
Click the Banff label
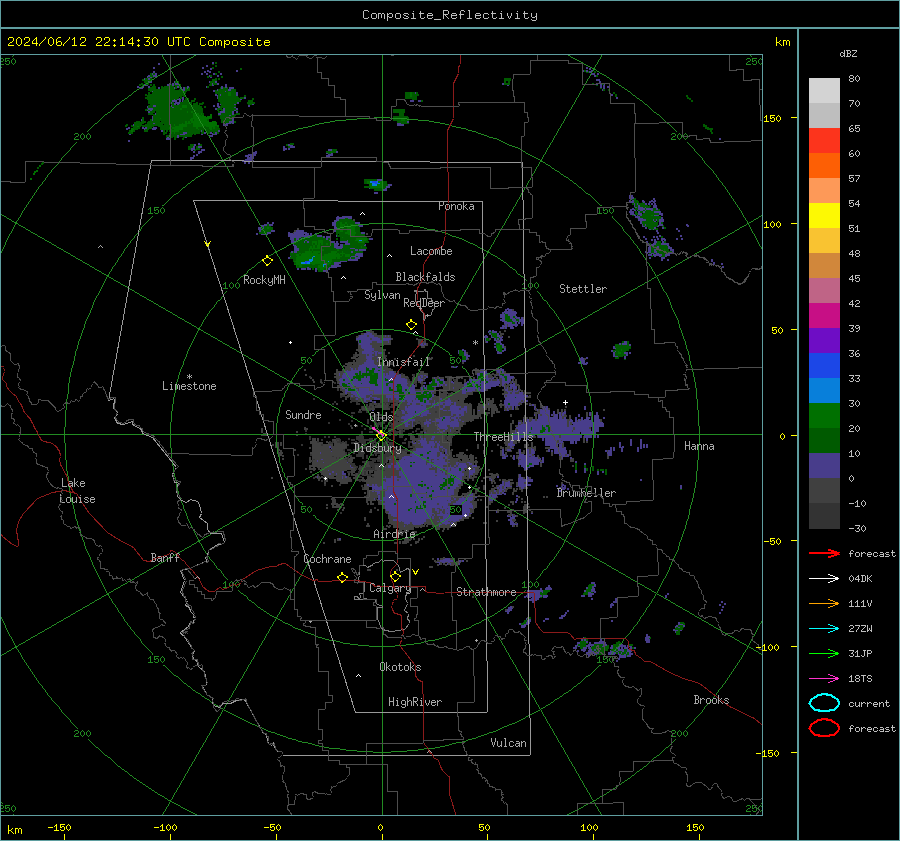pyautogui.click(x=165, y=558)
